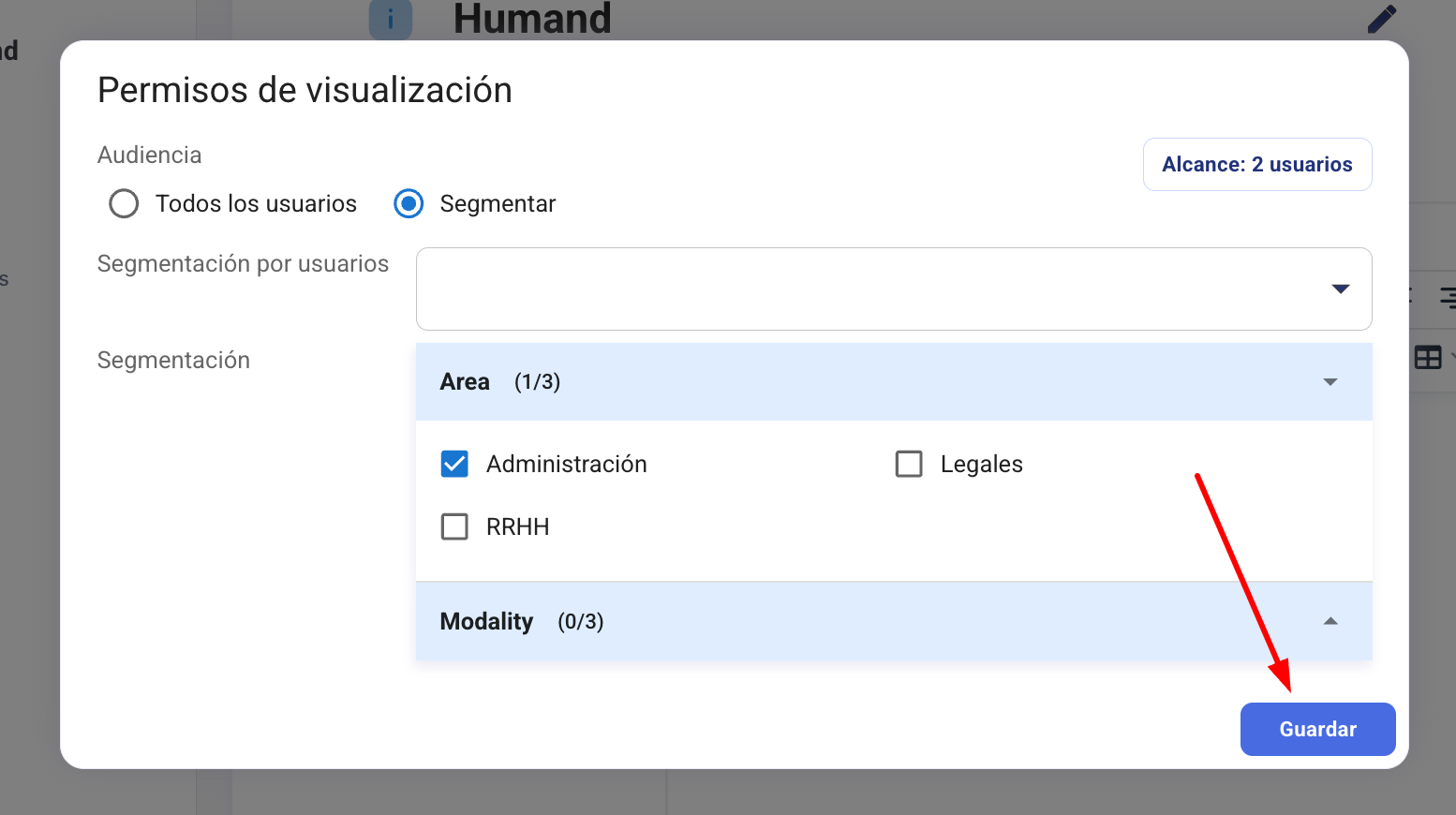The image size is (1456, 815).
Task: Click the info icon beside Humand
Action: pos(391,19)
